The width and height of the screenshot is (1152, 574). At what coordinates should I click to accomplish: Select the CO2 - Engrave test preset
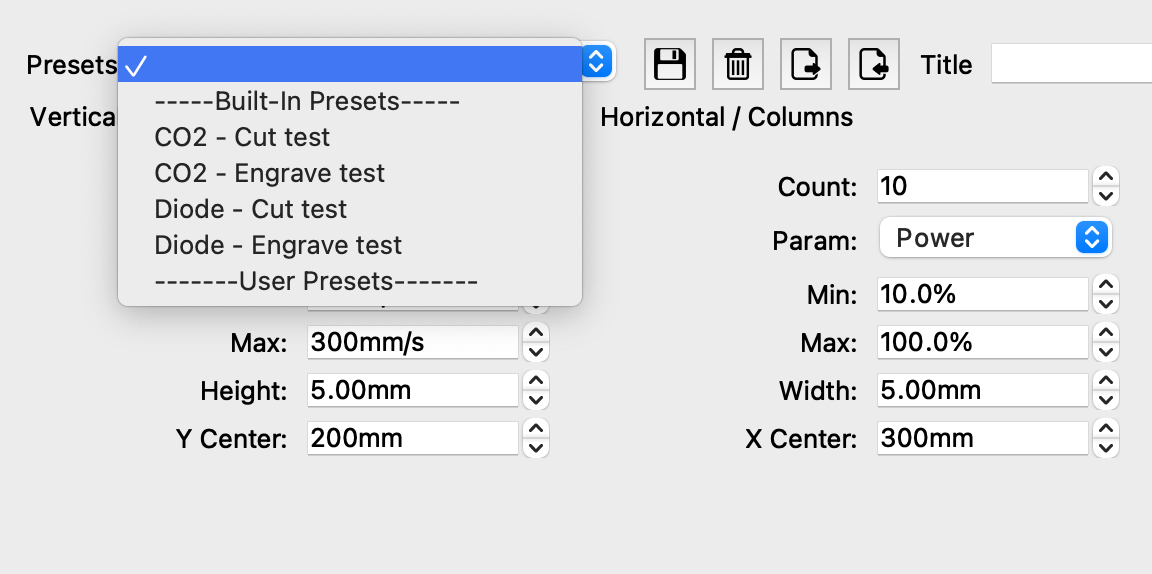click(x=270, y=173)
